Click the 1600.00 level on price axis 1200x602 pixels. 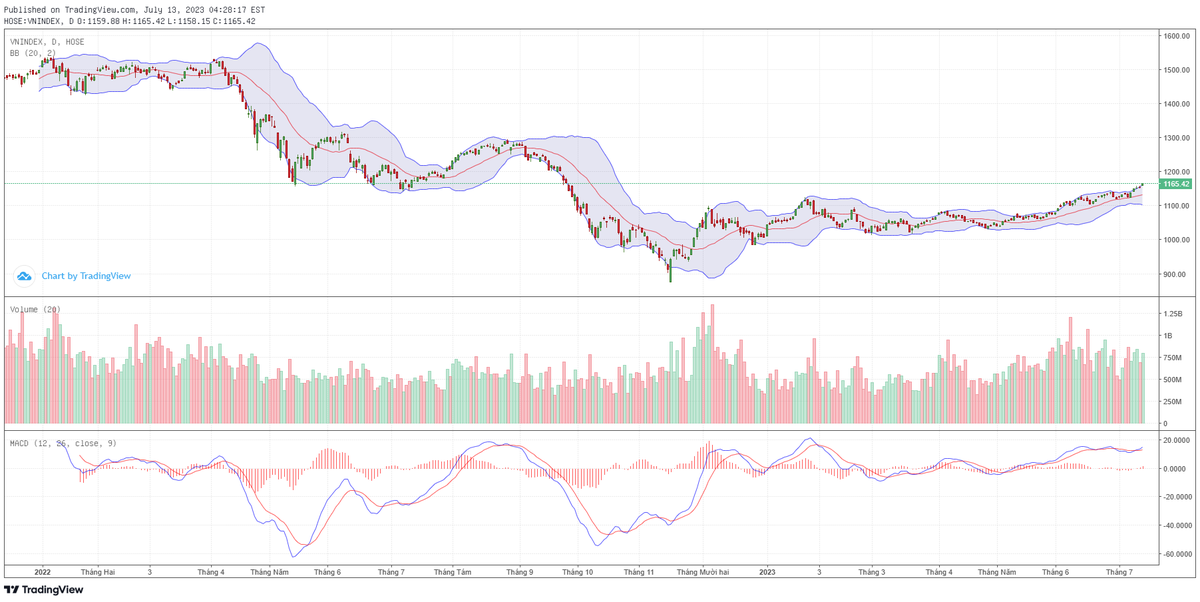pyautogui.click(x=1174, y=36)
